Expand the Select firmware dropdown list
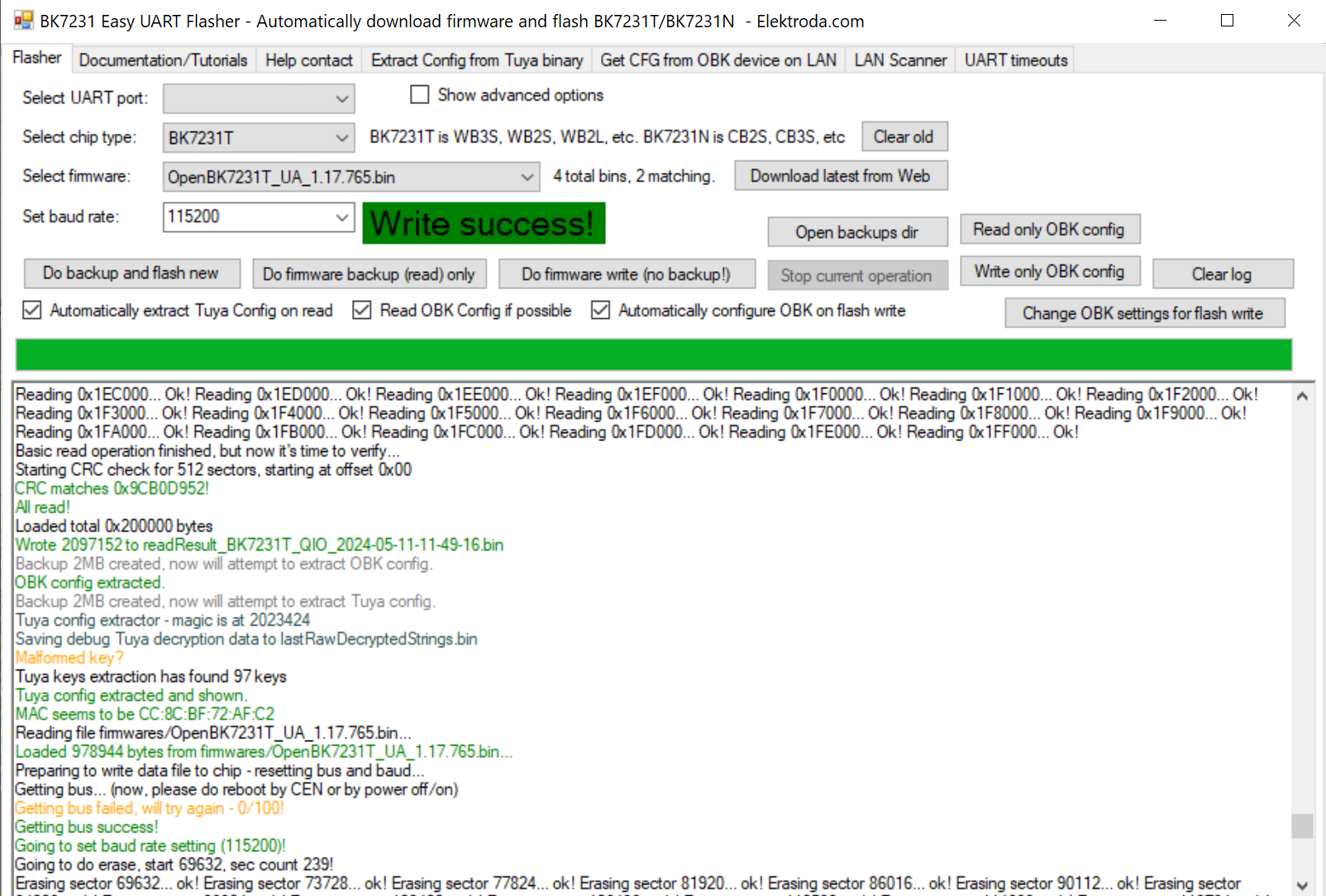The height and width of the screenshot is (896, 1326). click(x=351, y=177)
